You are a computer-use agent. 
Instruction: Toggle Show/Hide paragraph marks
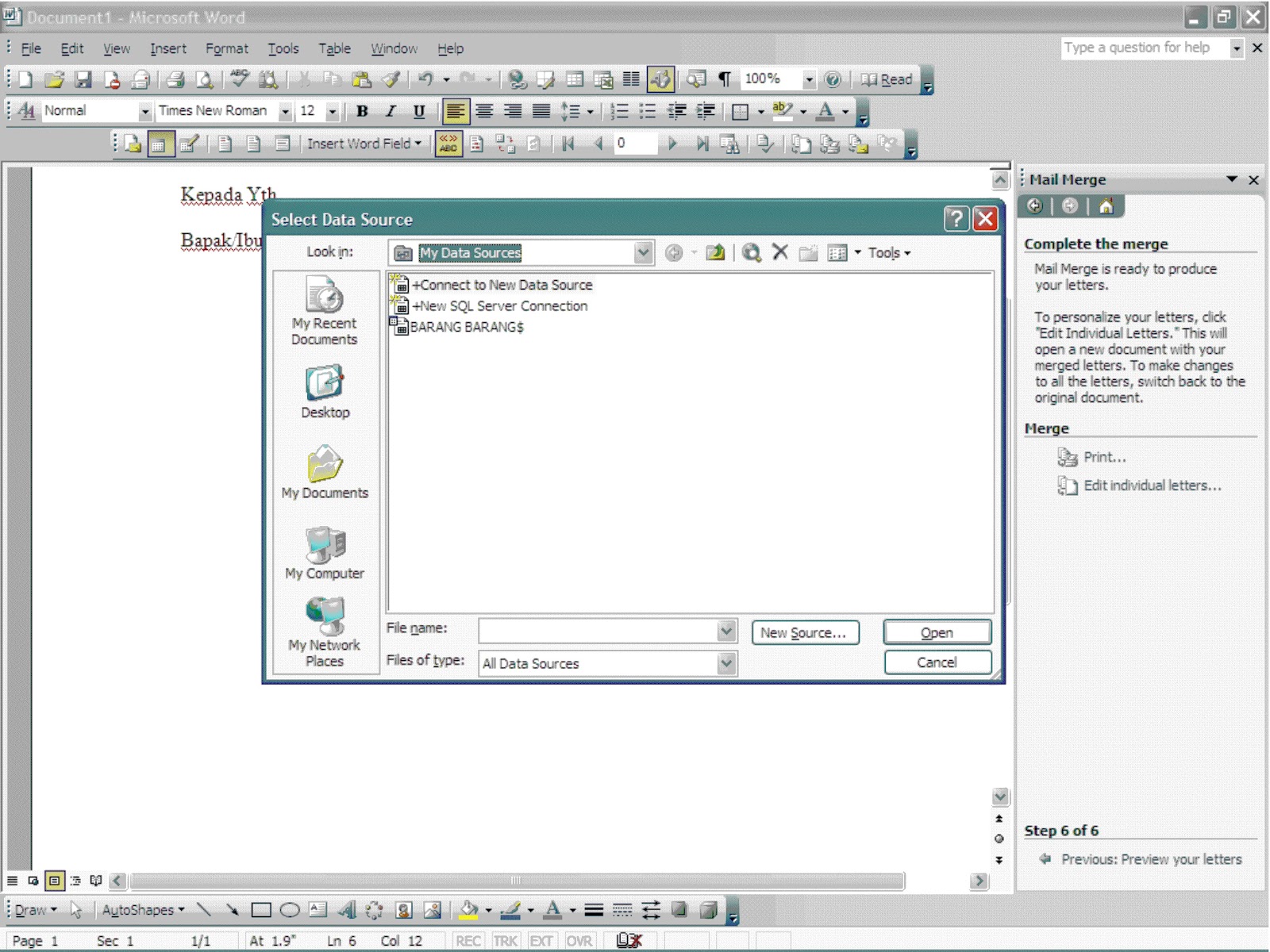725,79
